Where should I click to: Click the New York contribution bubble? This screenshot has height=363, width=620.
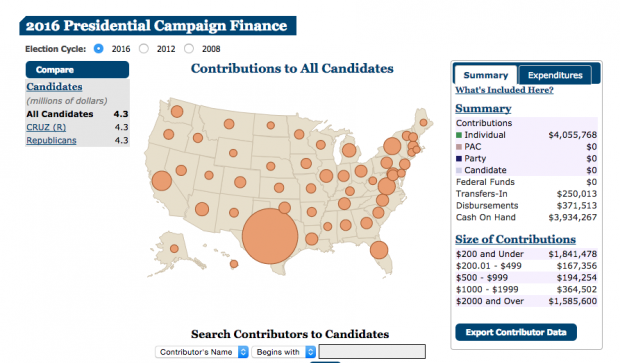click(x=392, y=146)
